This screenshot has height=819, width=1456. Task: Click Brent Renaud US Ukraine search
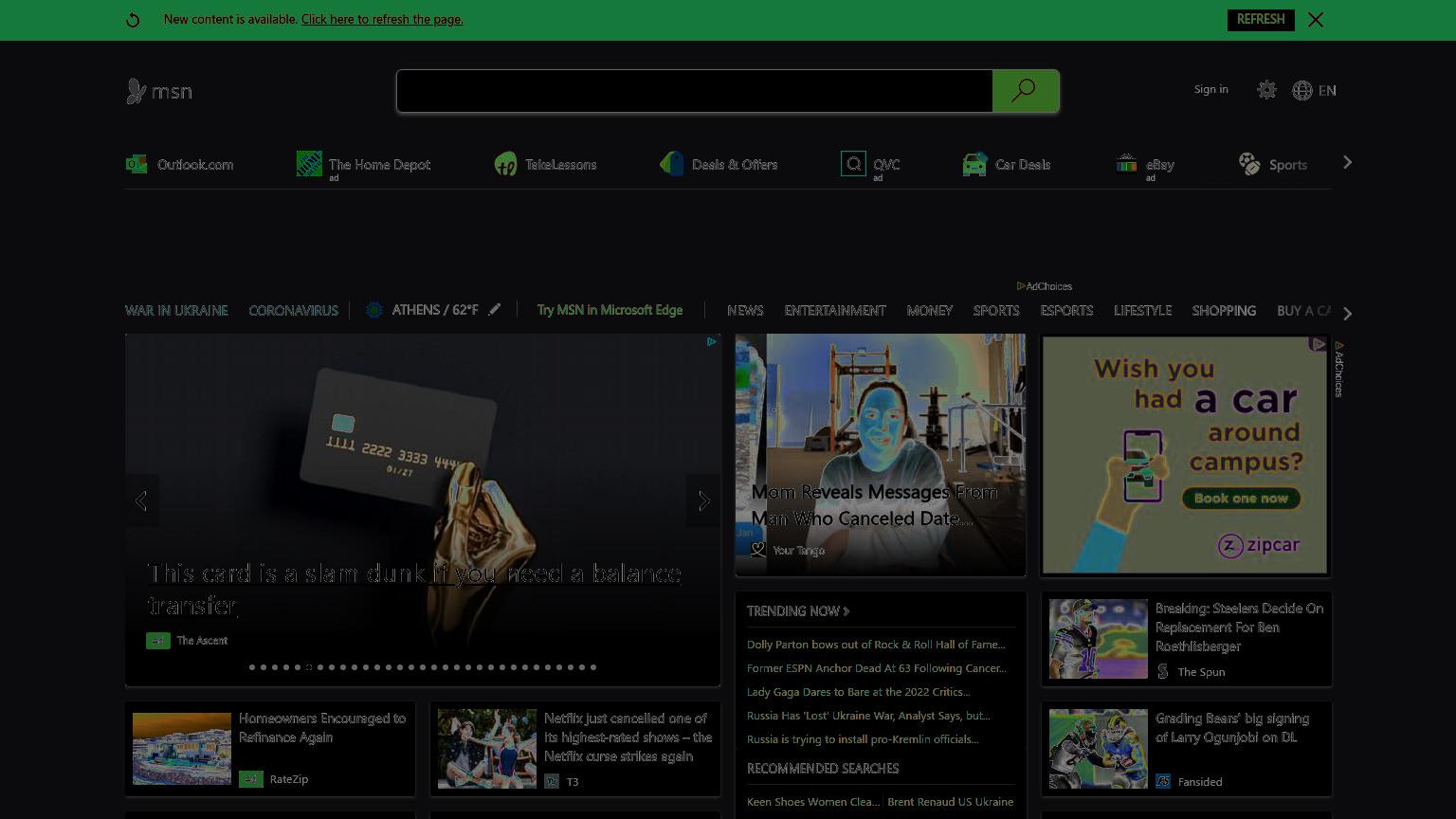(x=951, y=802)
